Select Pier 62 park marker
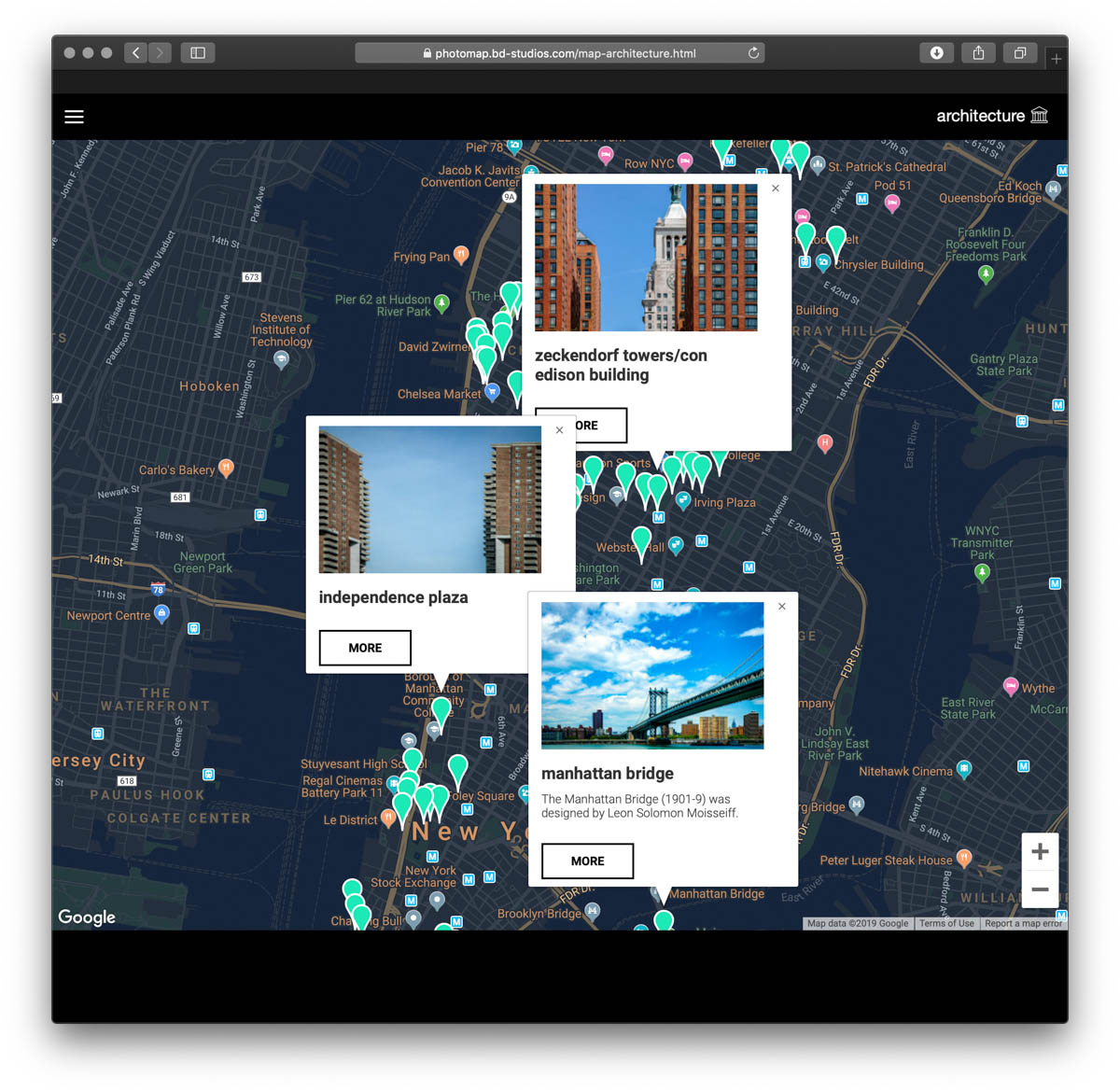 tap(442, 302)
